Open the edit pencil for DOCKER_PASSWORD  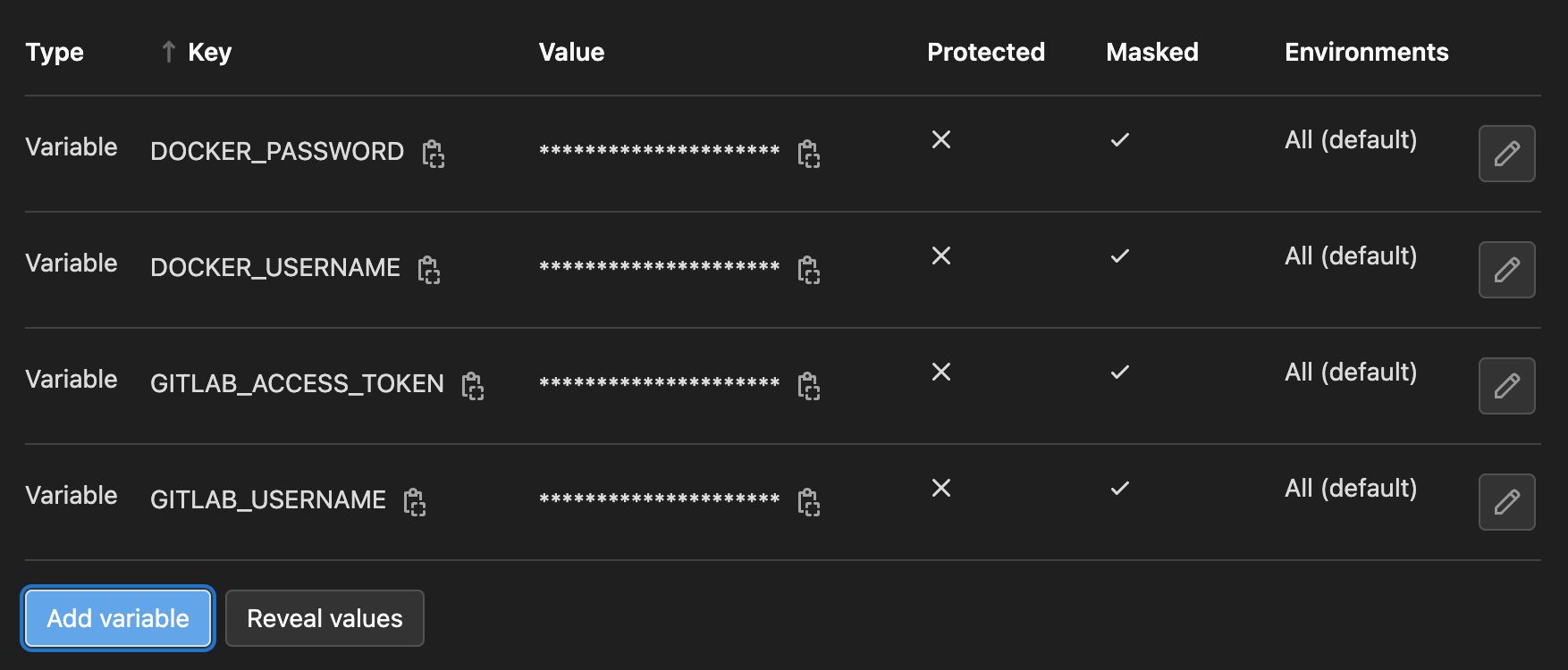pyautogui.click(x=1507, y=153)
